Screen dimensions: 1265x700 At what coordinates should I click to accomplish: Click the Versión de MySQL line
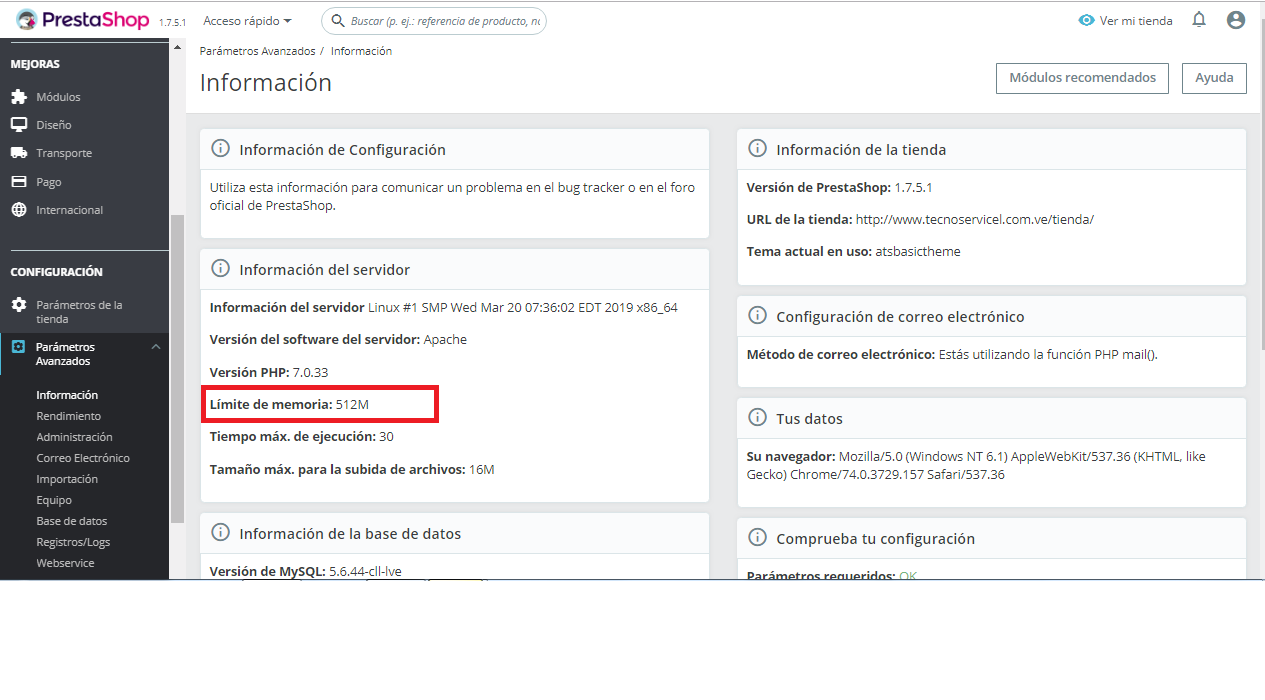click(305, 572)
